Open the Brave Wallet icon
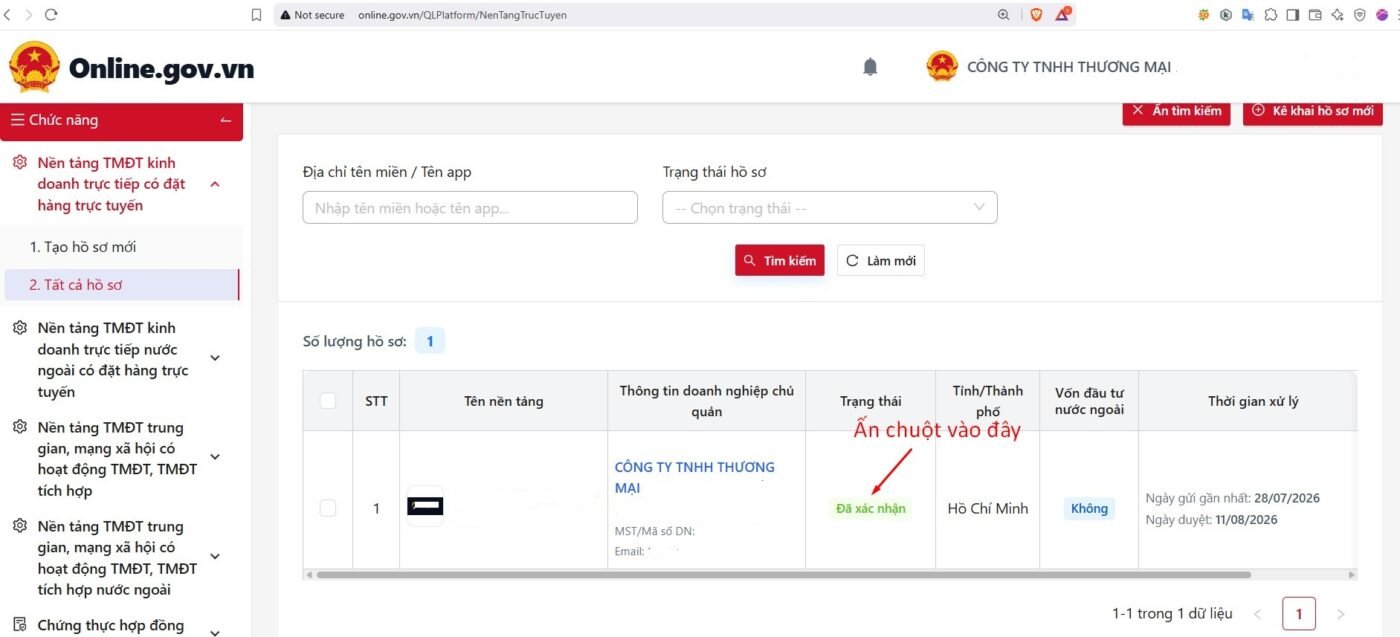 [x=1315, y=15]
